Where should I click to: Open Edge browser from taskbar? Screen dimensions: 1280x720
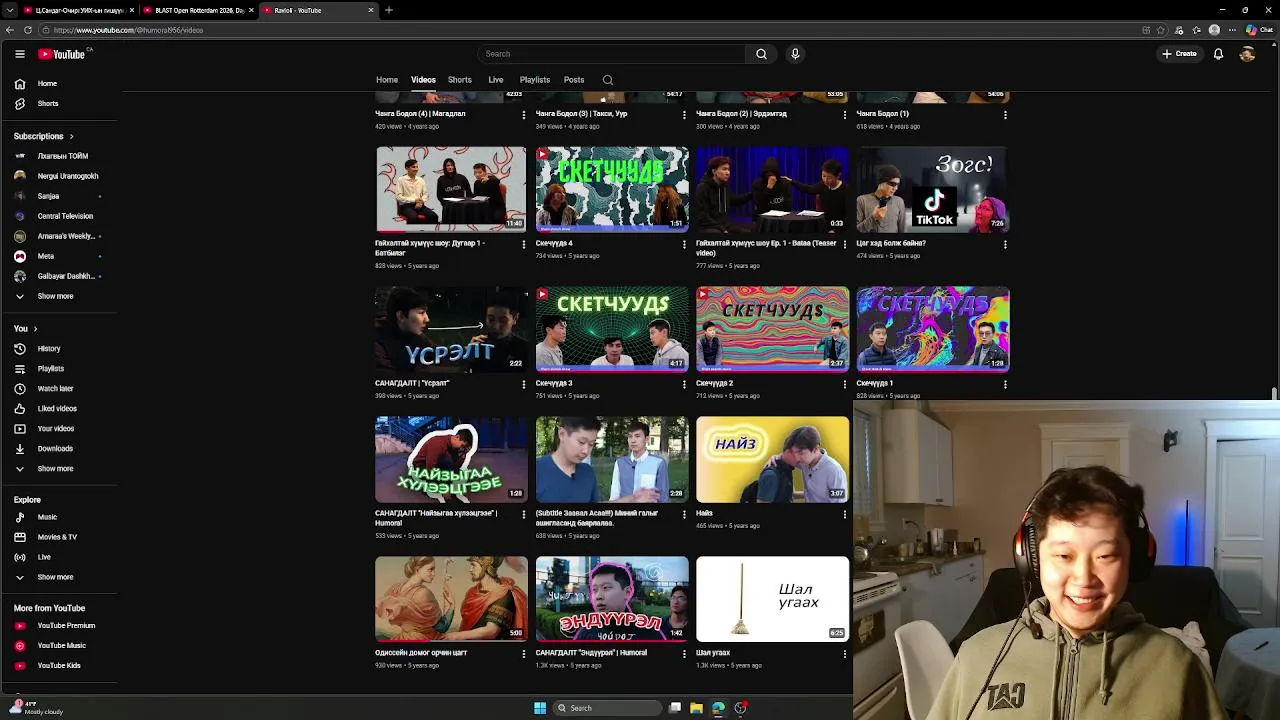tap(718, 708)
